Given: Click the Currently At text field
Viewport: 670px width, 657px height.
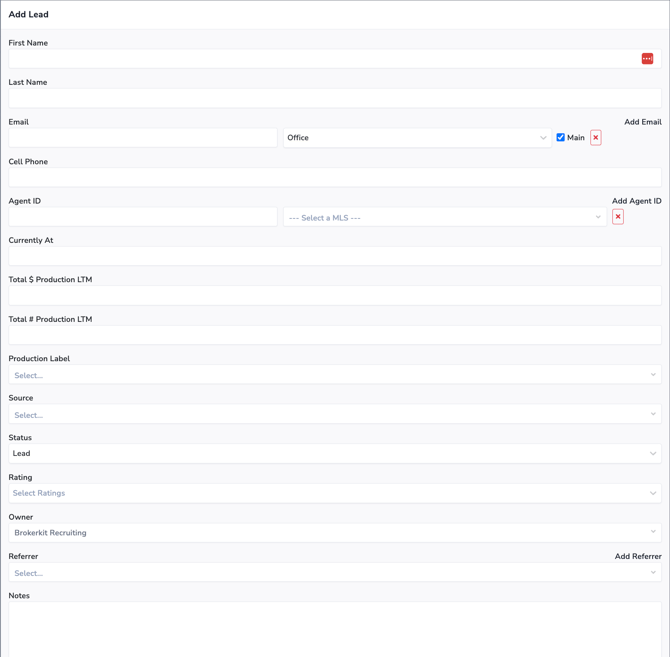Looking at the screenshot, I should (x=334, y=256).
